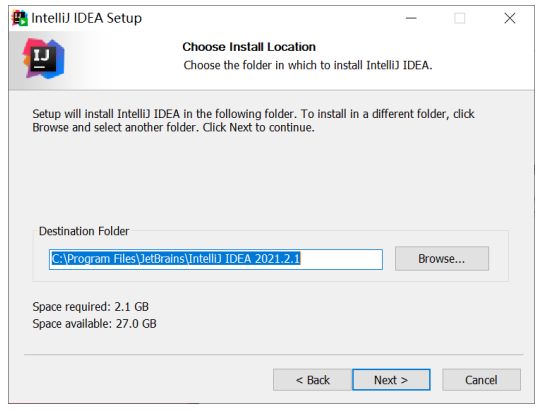Click the greyed-out maximize window button
Image resolution: width=545 pixels, height=411 pixels.
(x=459, y=18)
